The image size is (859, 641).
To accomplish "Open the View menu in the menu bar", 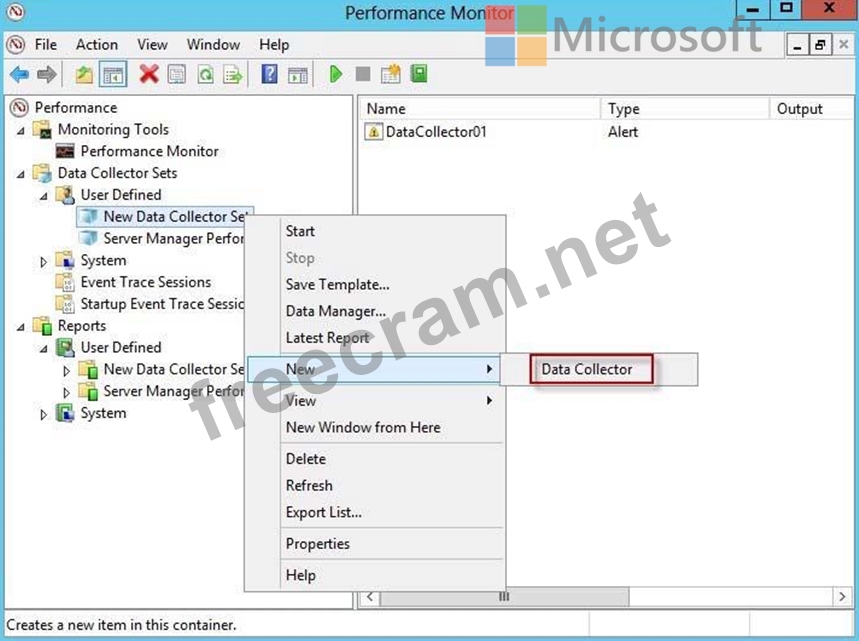I will click(152, 44).
